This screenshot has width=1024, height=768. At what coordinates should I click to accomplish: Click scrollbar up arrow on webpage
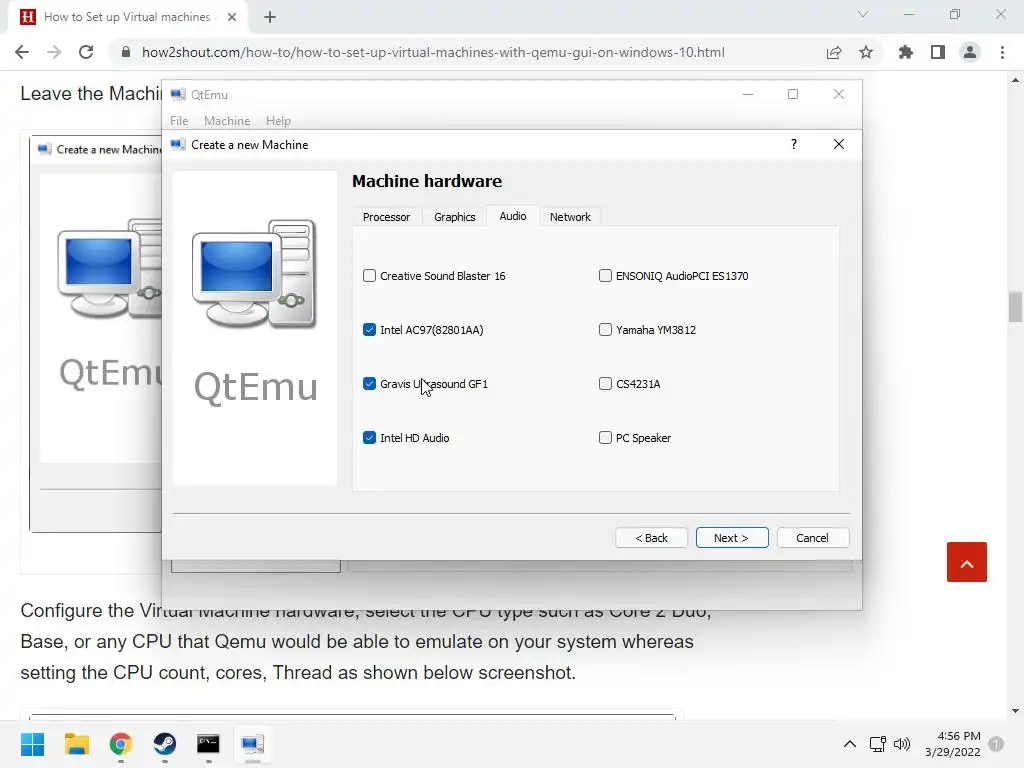click(1015, 80)
